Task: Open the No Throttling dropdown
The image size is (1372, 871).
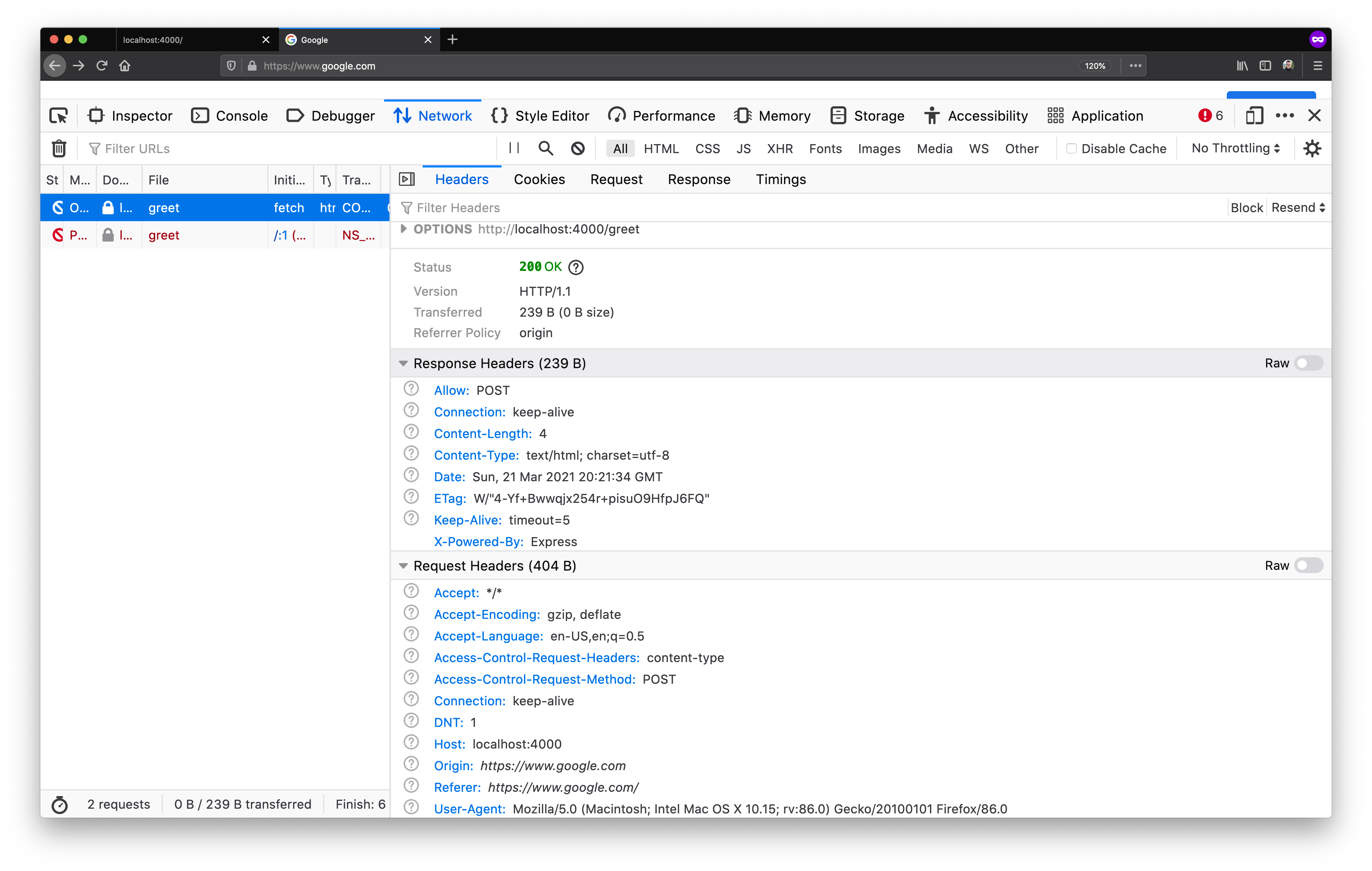Action: tap(1235, 148)
